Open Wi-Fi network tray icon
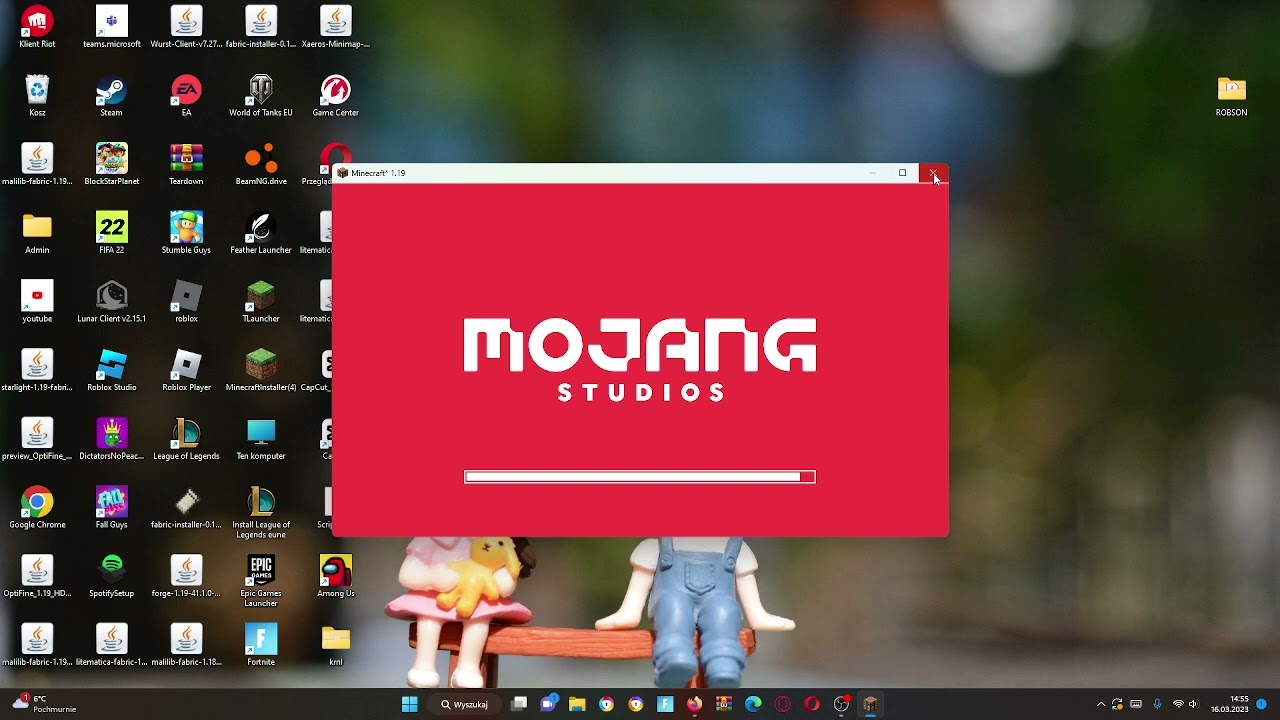1280x720 pixels. pyautogui.click(x=1178, y=704)
